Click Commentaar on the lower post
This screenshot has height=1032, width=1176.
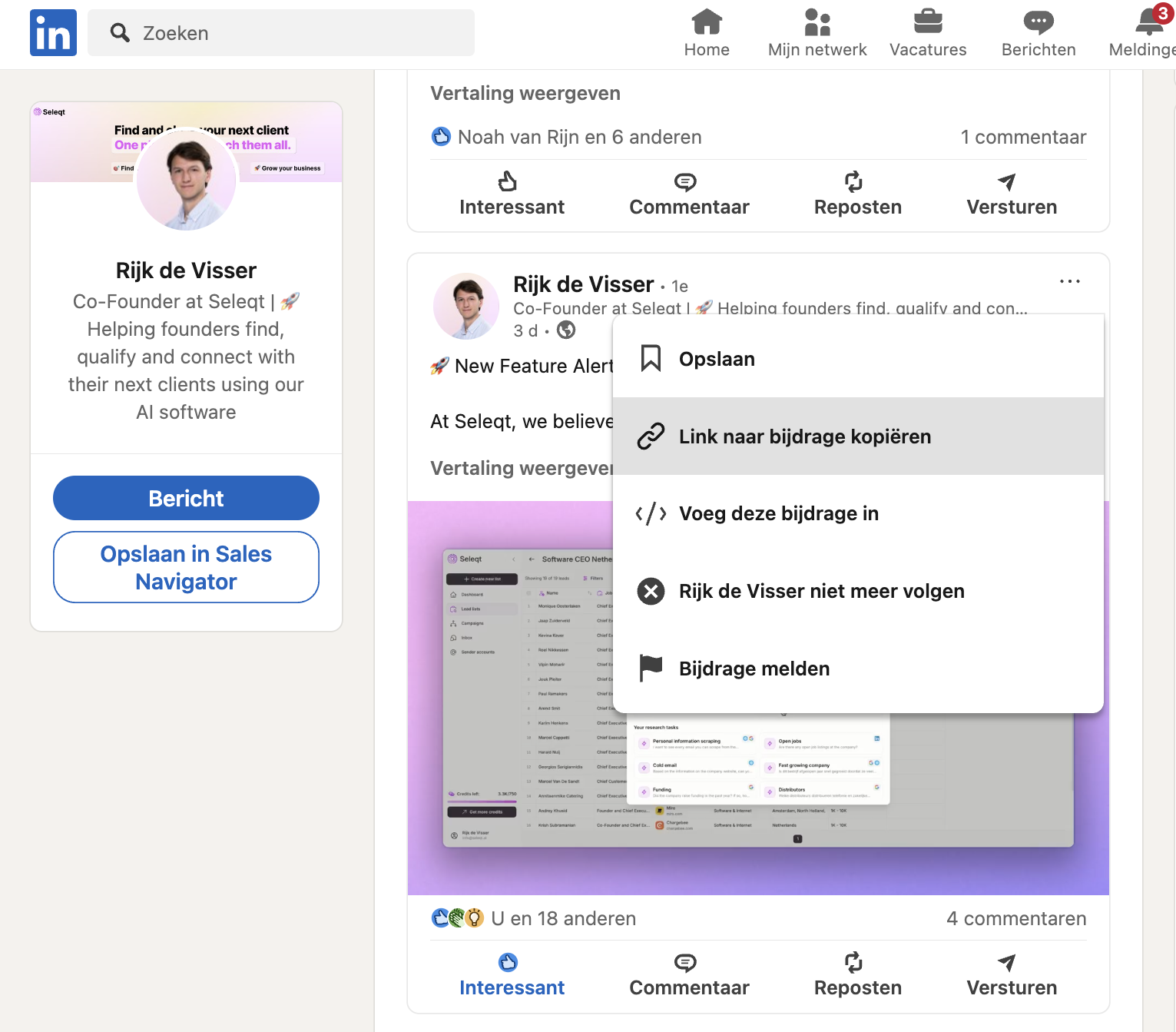pos(689,975)
